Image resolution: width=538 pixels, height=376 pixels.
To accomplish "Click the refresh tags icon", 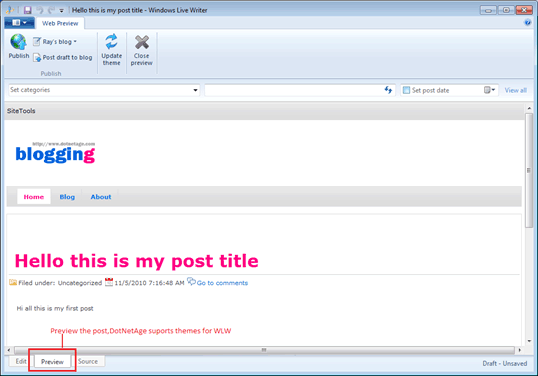I will 388,90.
